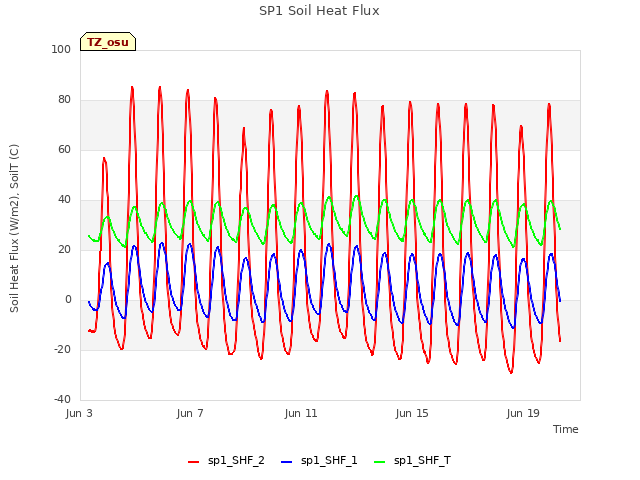Click the blue sp1_SHF_1 legend swatch
Screen dimensions: 640x480
pyautogui.click(x=287, y=462)
